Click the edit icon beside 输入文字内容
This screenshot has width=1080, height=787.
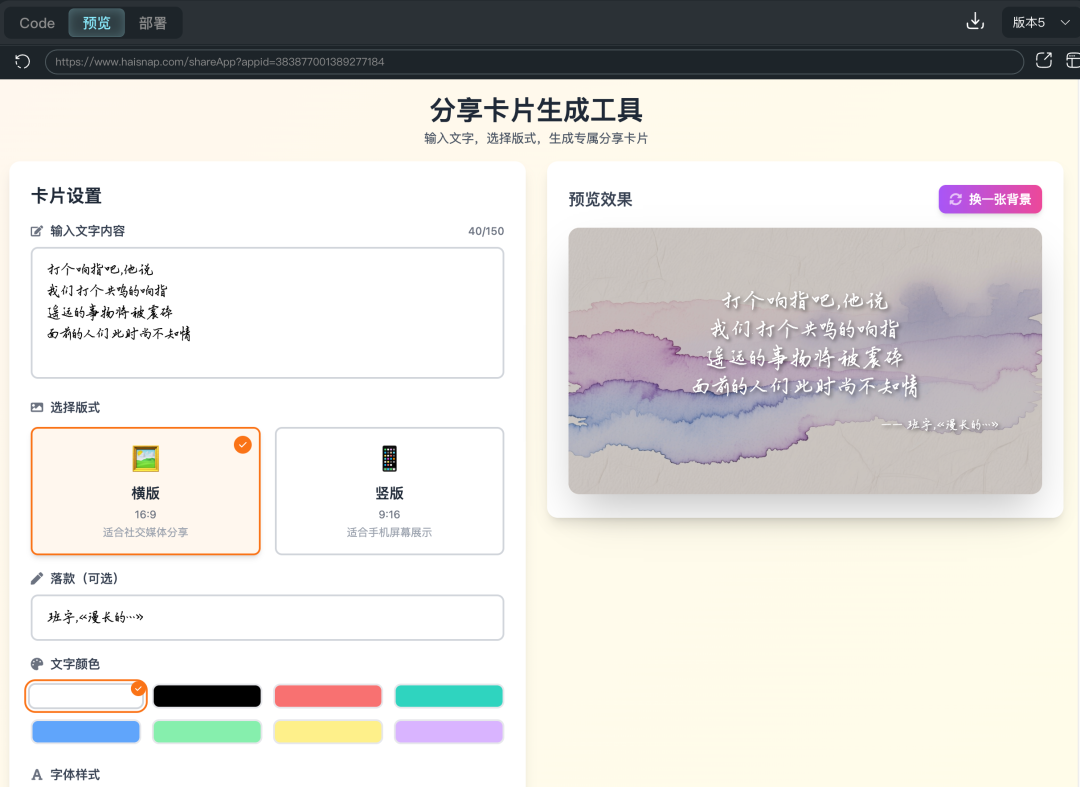point(37,231)
